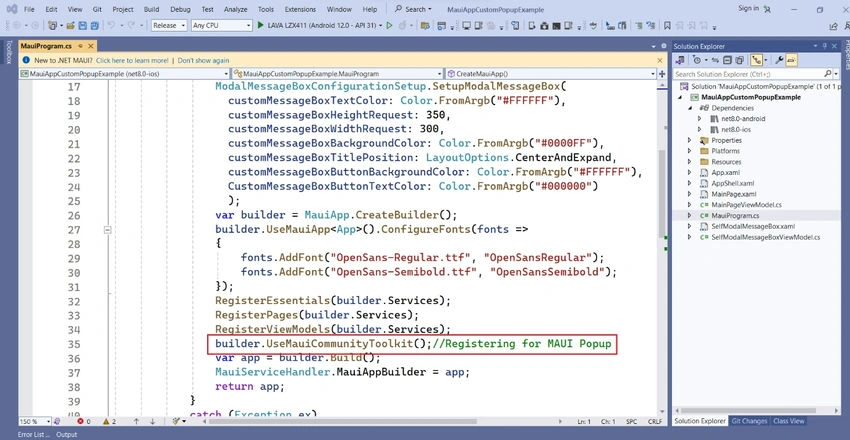The image size is (850, 440).
Task: Go to the next issue with the down arrow
Action: [152, 421]
